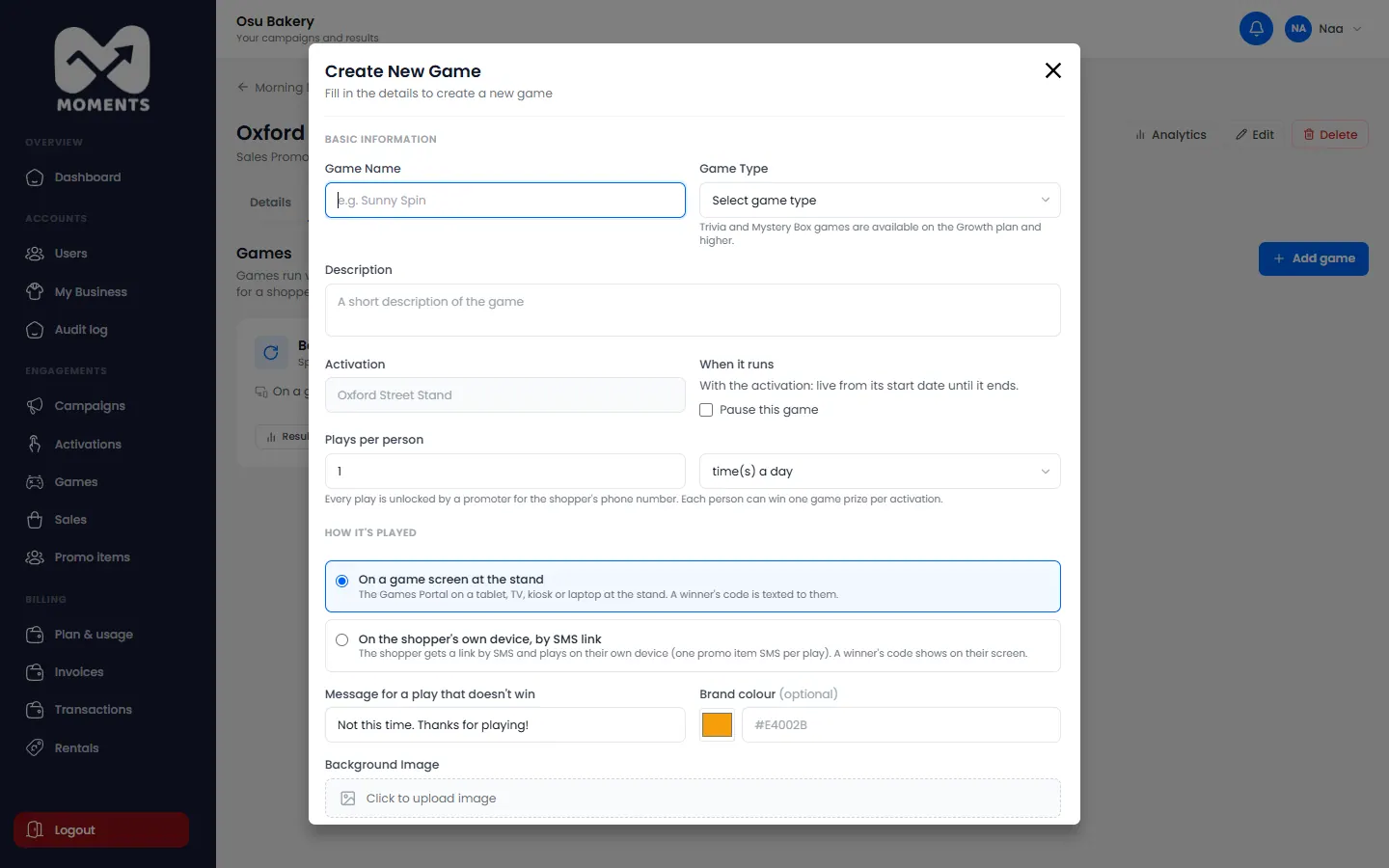1389x868 pixels.
Task: Click the Add game button
Action: click(1313, 258)
